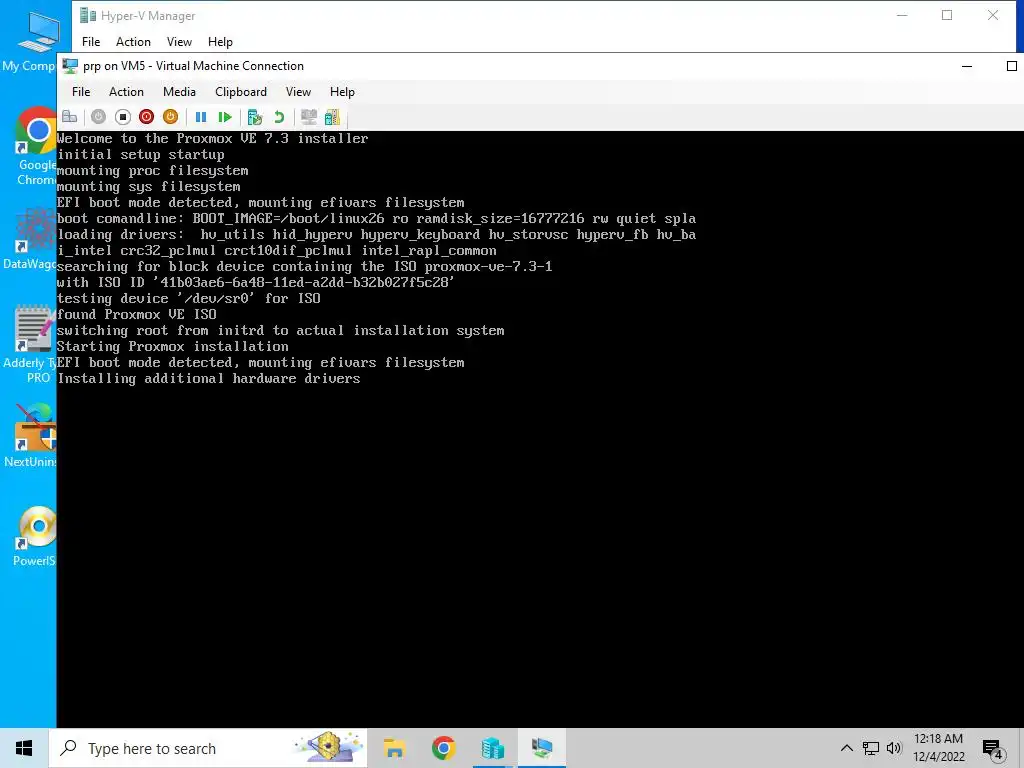Select the My Computer desktop icon
The width and height of the screenshot is (1024, 768).
[29, 40]
